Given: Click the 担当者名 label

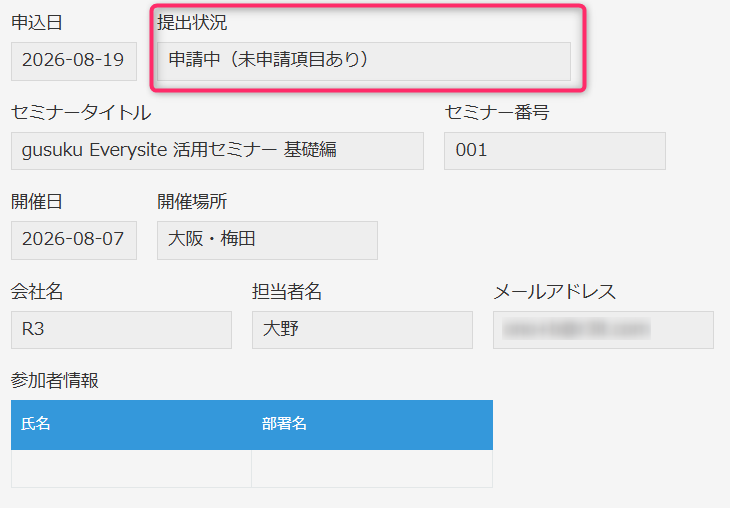Looking at the screenshot, I should (x=287, y=291).
